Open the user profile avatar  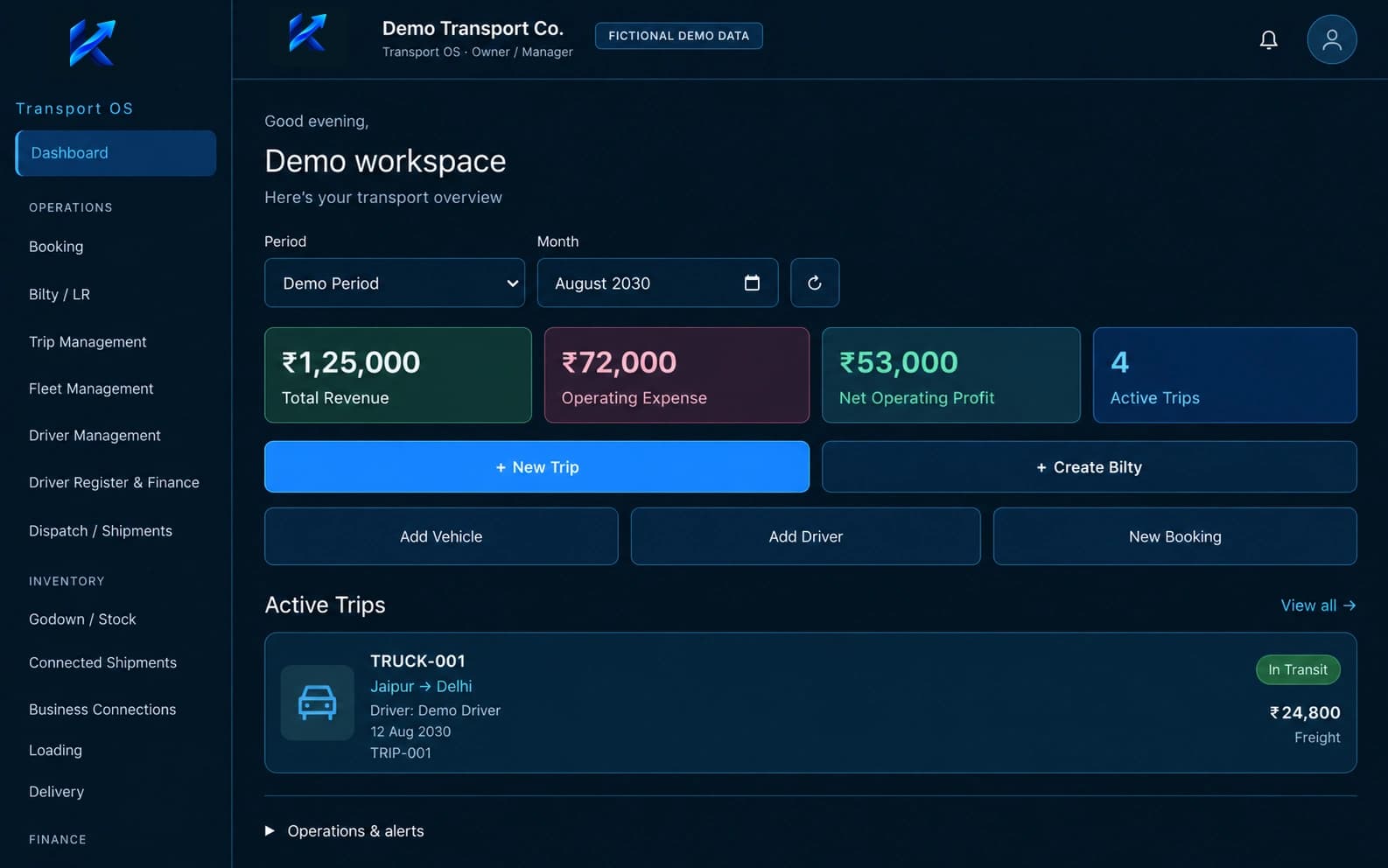pos(1331,39)
